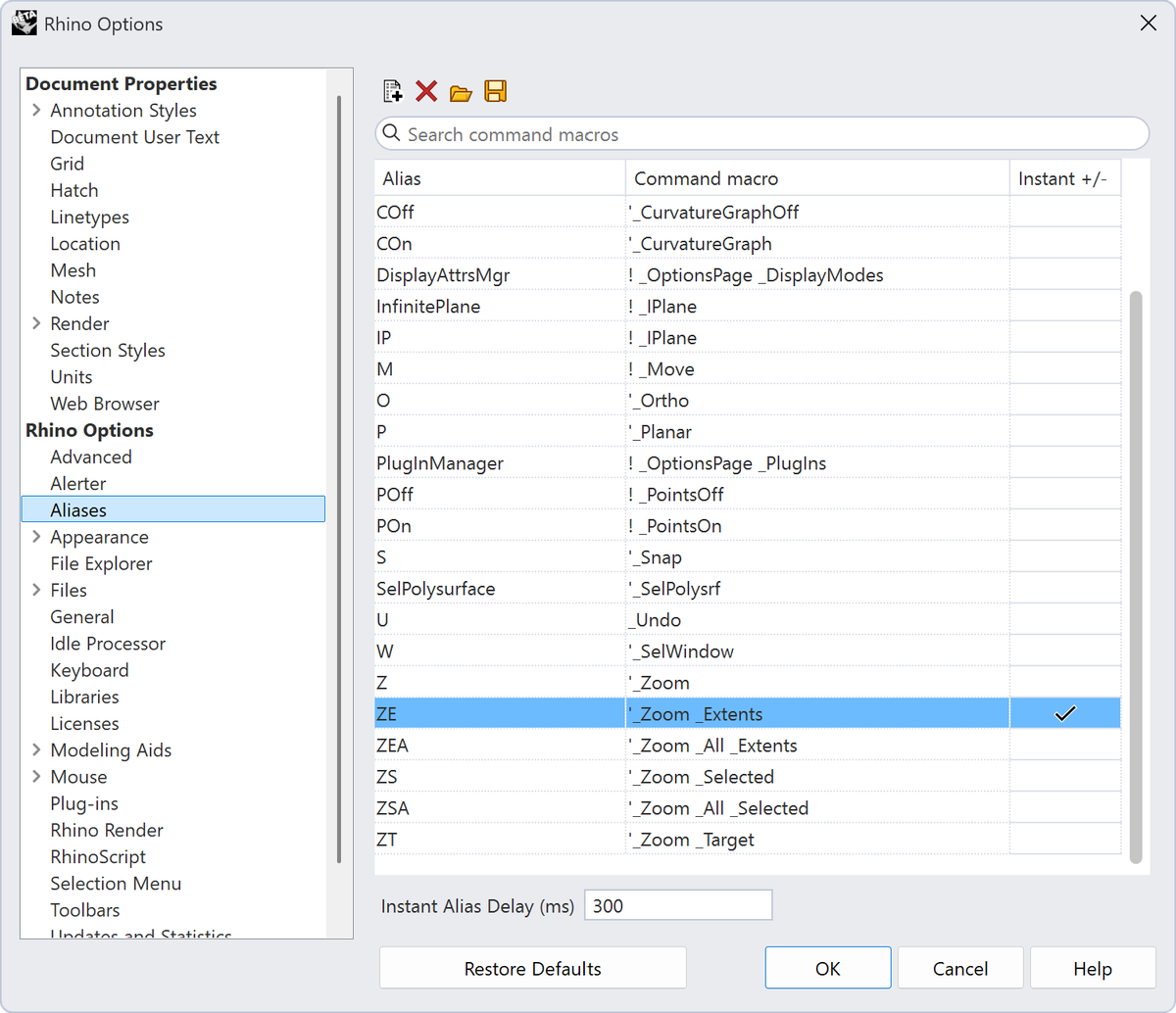
Task: Enable Instant for the ZT alias
Action: (1065, 840)
